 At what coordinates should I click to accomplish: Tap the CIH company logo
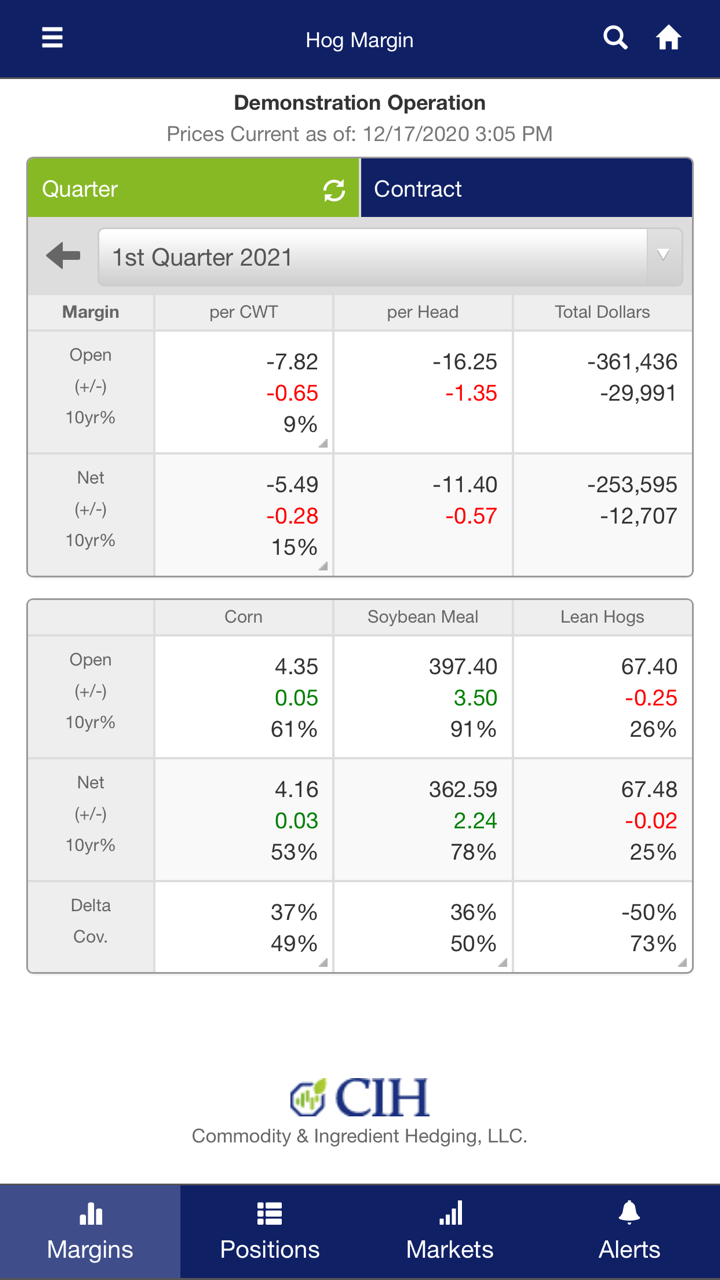coord(360,1097)
